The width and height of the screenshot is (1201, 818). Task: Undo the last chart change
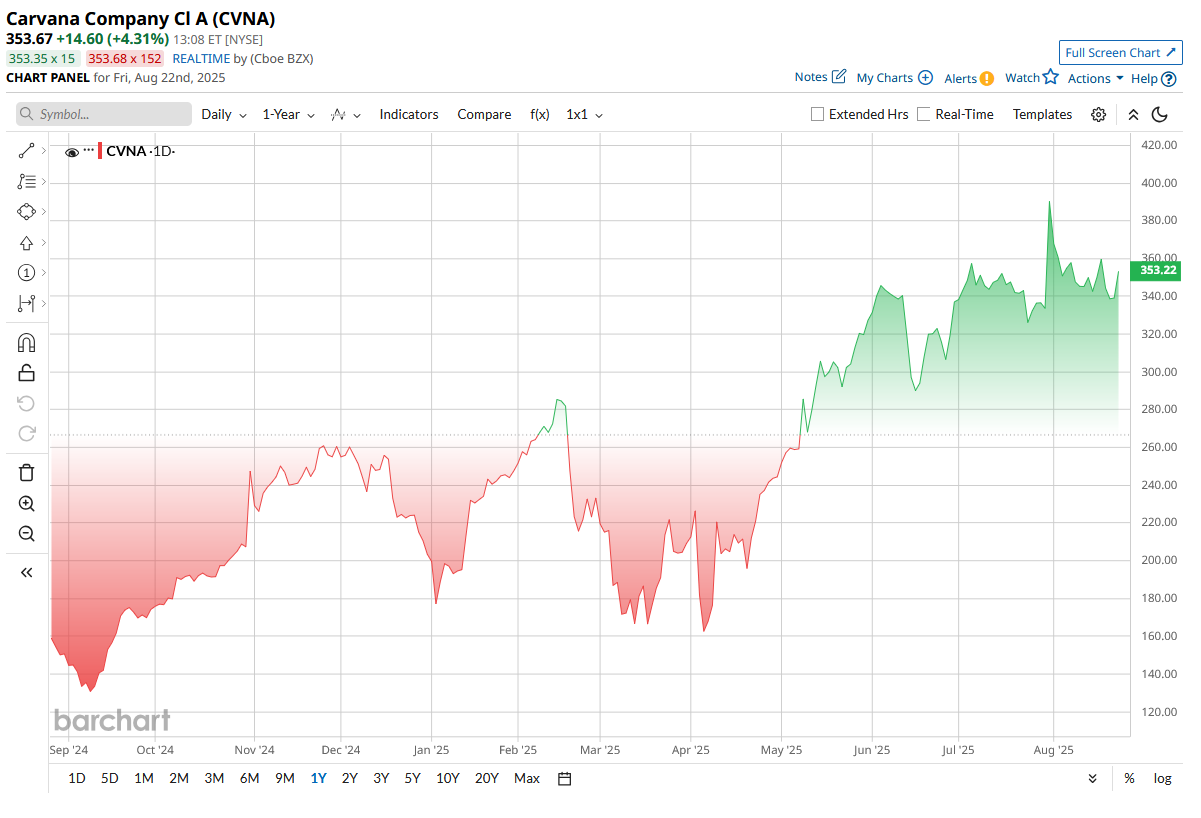click(x=27, y=403)
